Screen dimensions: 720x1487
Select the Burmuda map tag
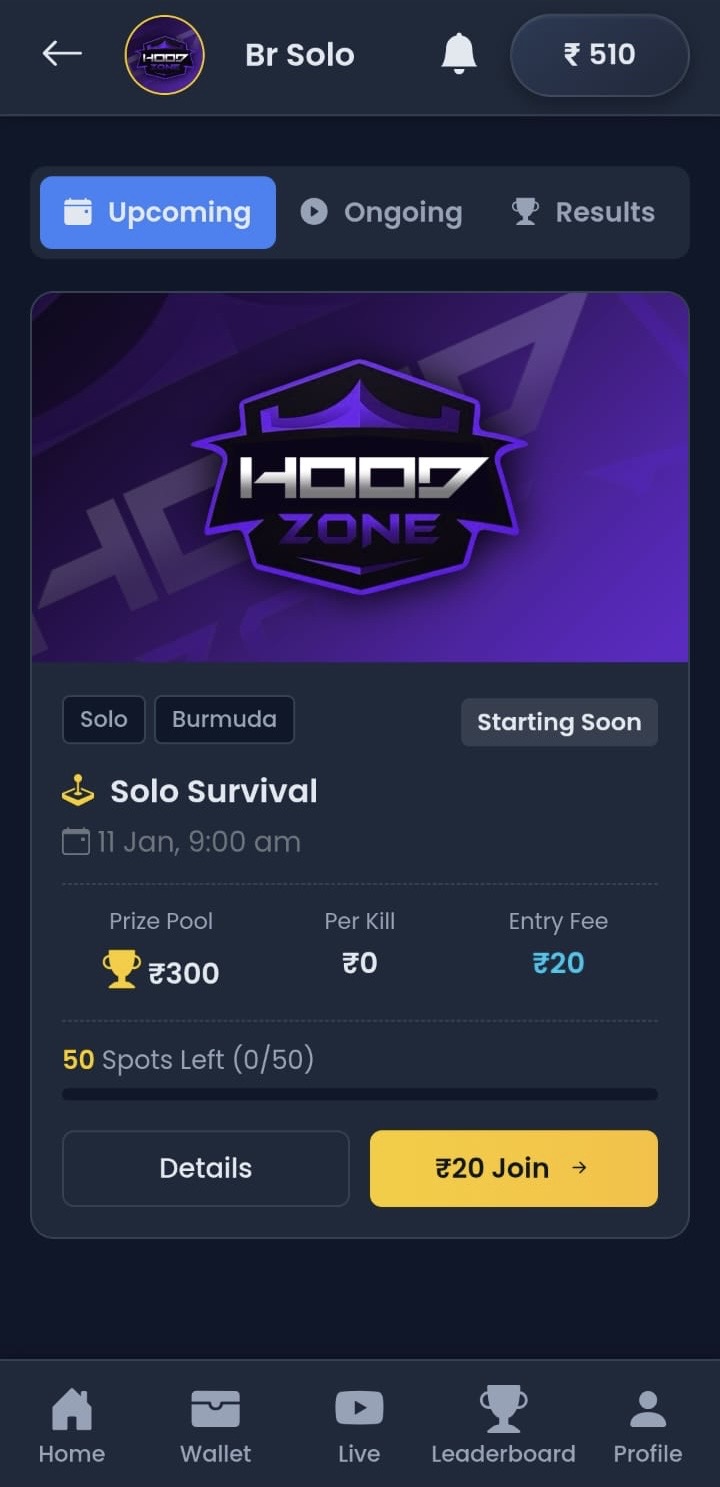point(224,720)
